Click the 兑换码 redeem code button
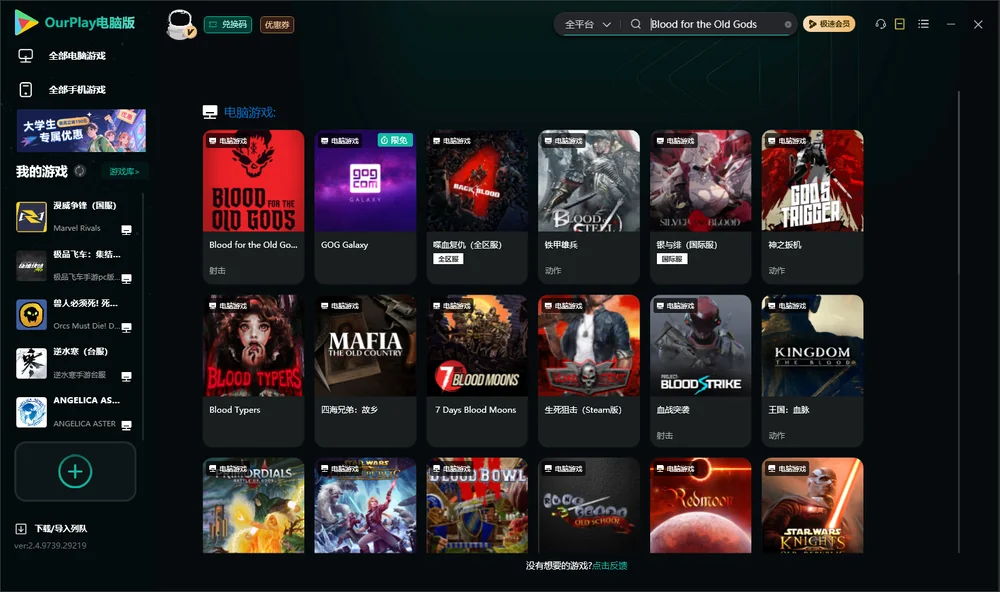Viewport: 1000px width, 592px height. 228,24
